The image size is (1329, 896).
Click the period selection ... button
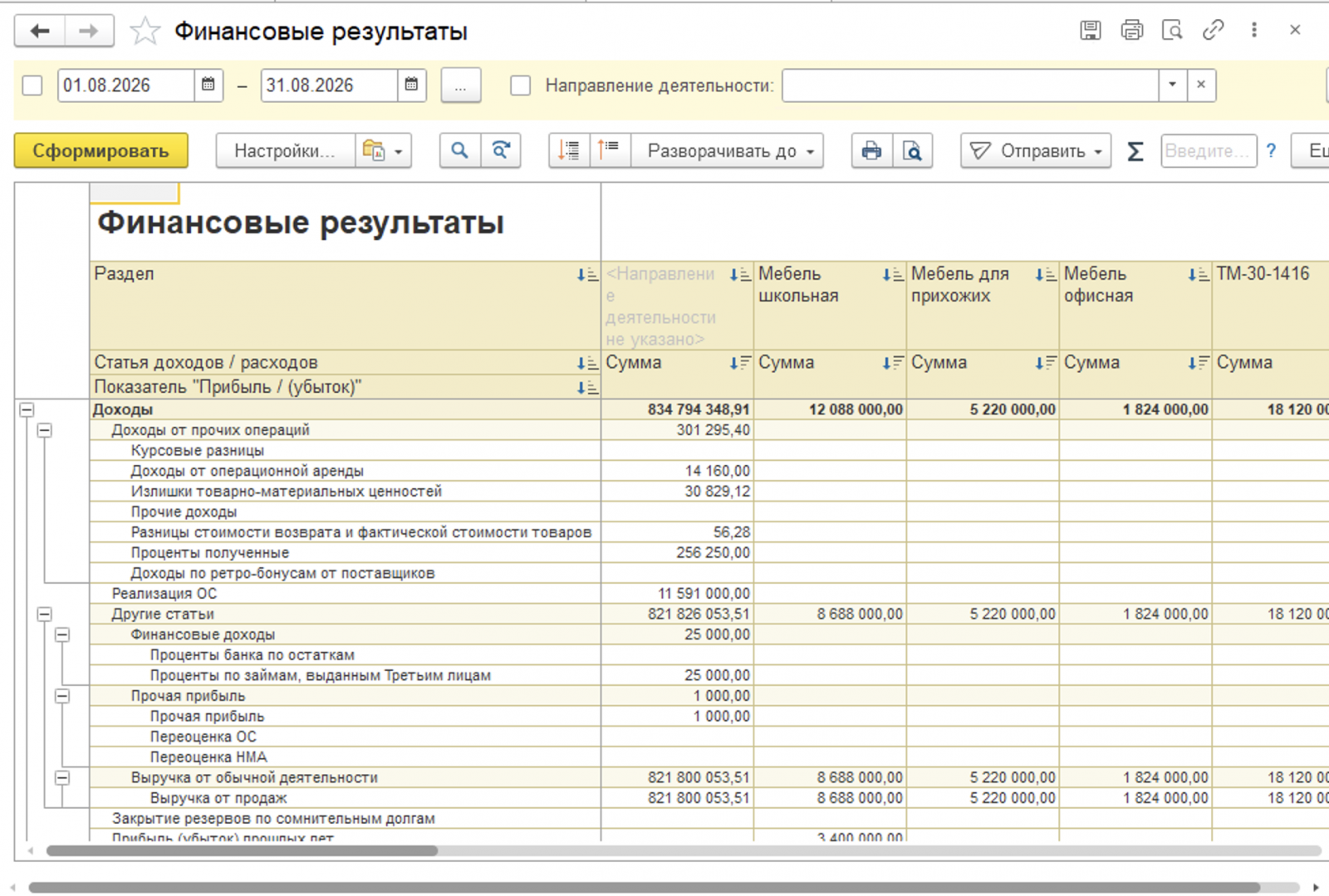click(x=461, y=85)
